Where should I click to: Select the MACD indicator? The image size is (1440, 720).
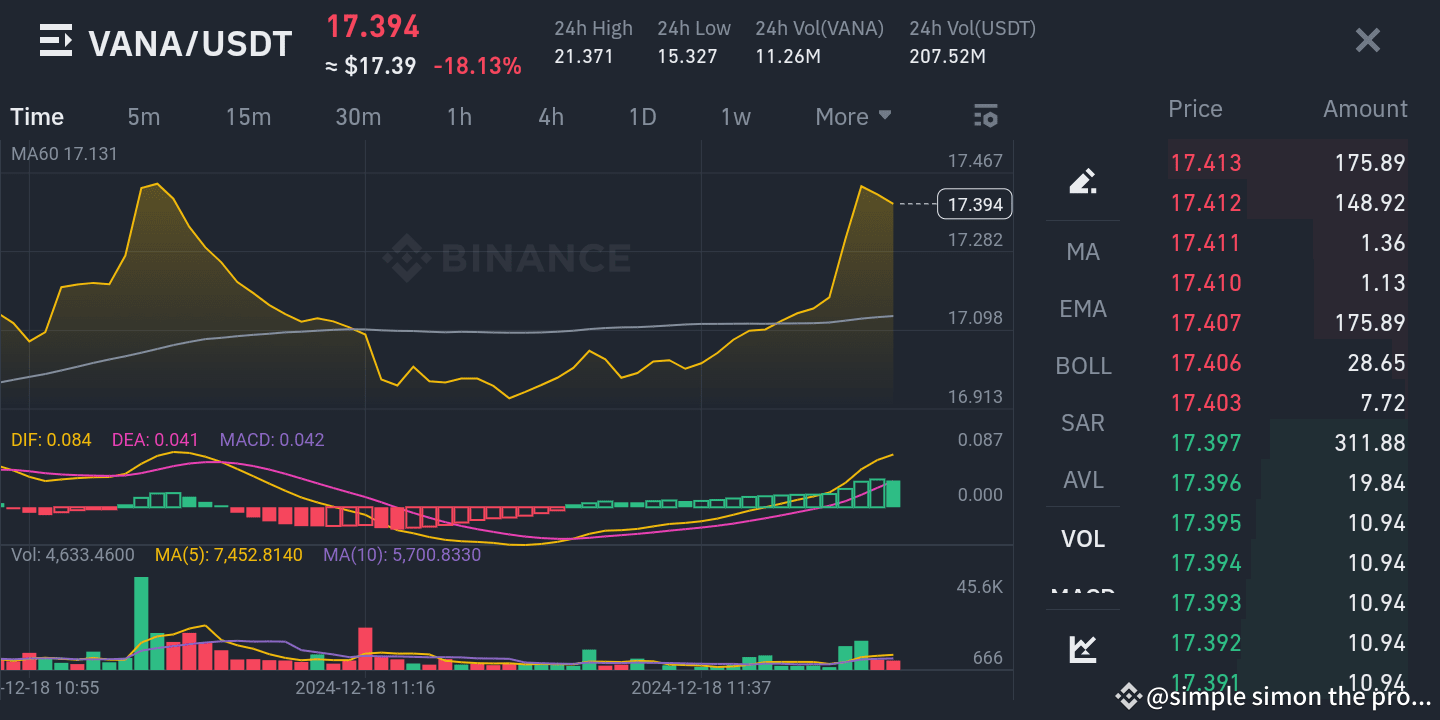coord(1083,594)
